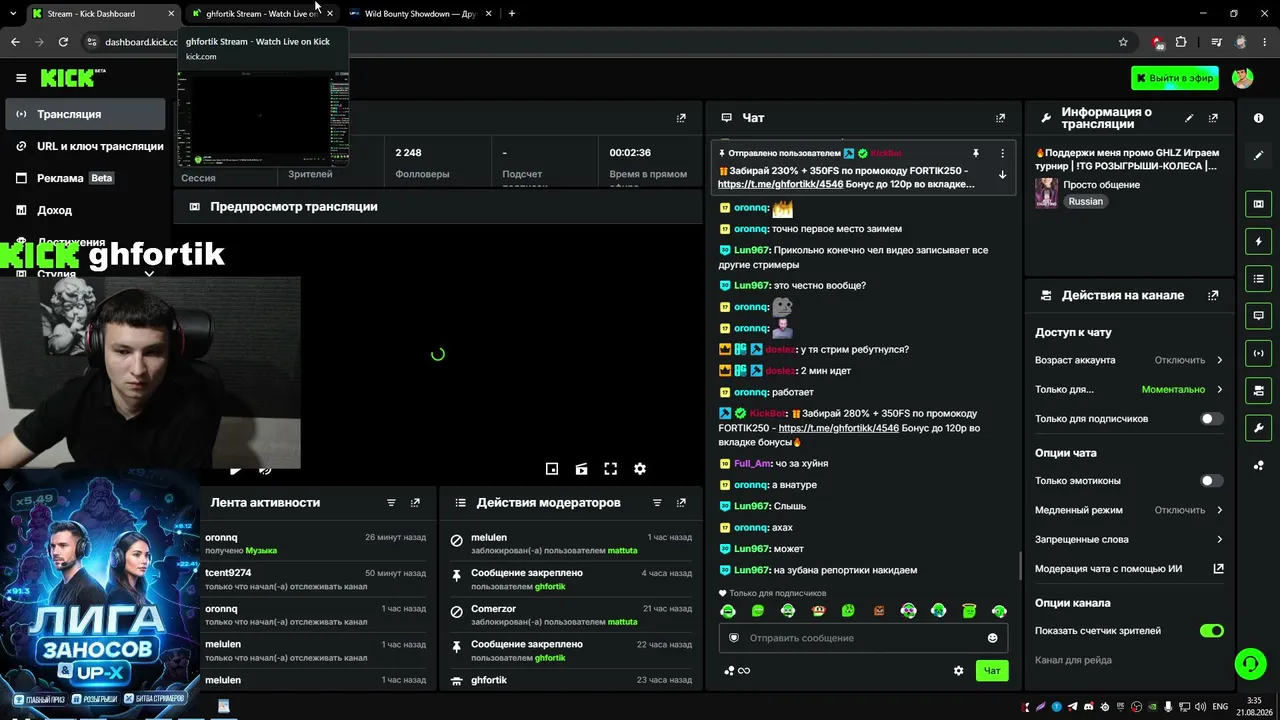Toggle Только для подписчиков switch
Image resolution: width=1280 pixels, height=720 pixels.
(x=1211, y=419)
